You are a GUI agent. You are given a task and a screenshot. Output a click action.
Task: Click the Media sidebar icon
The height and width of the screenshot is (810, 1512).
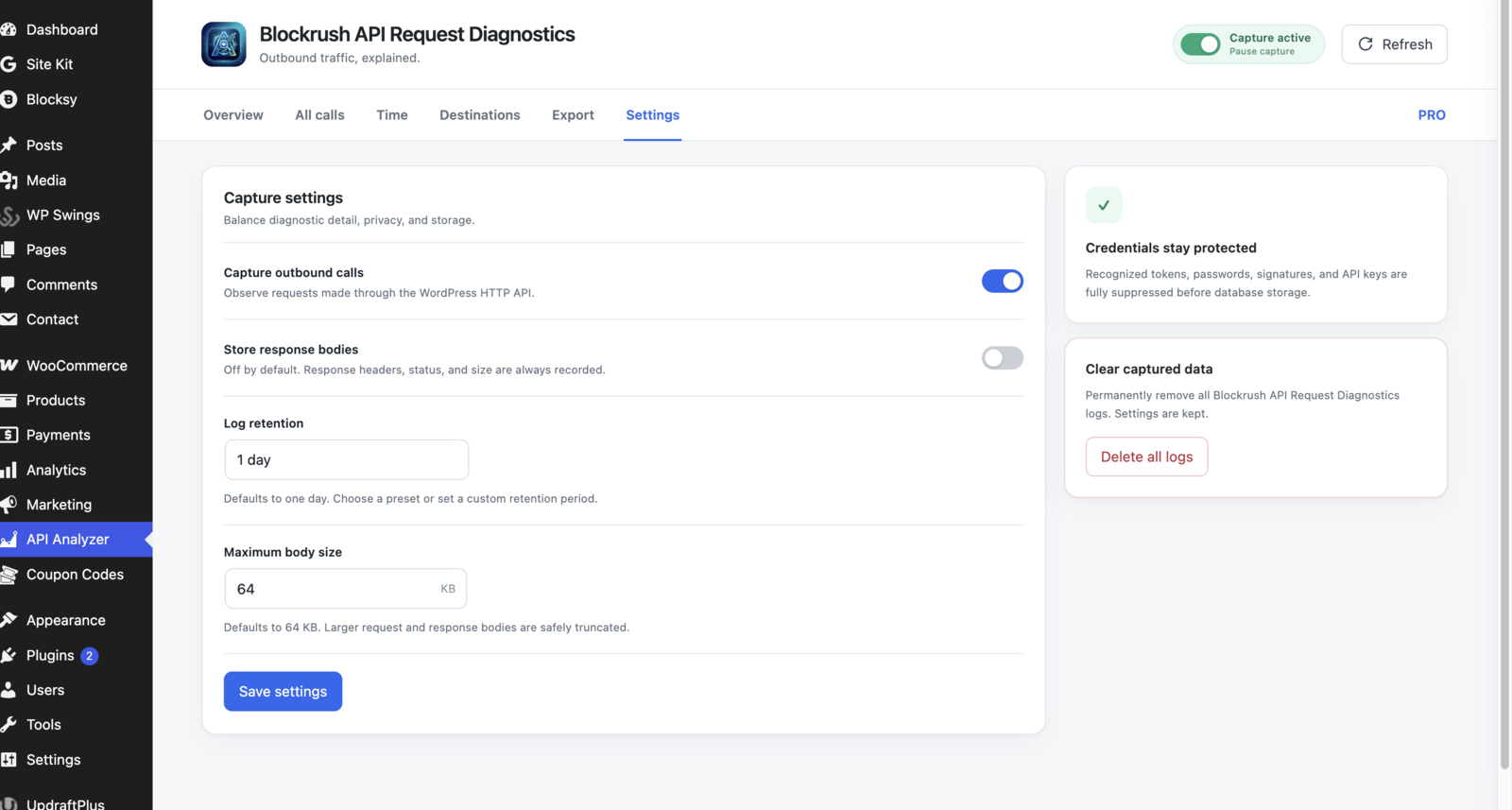click(x=9, y=180)
